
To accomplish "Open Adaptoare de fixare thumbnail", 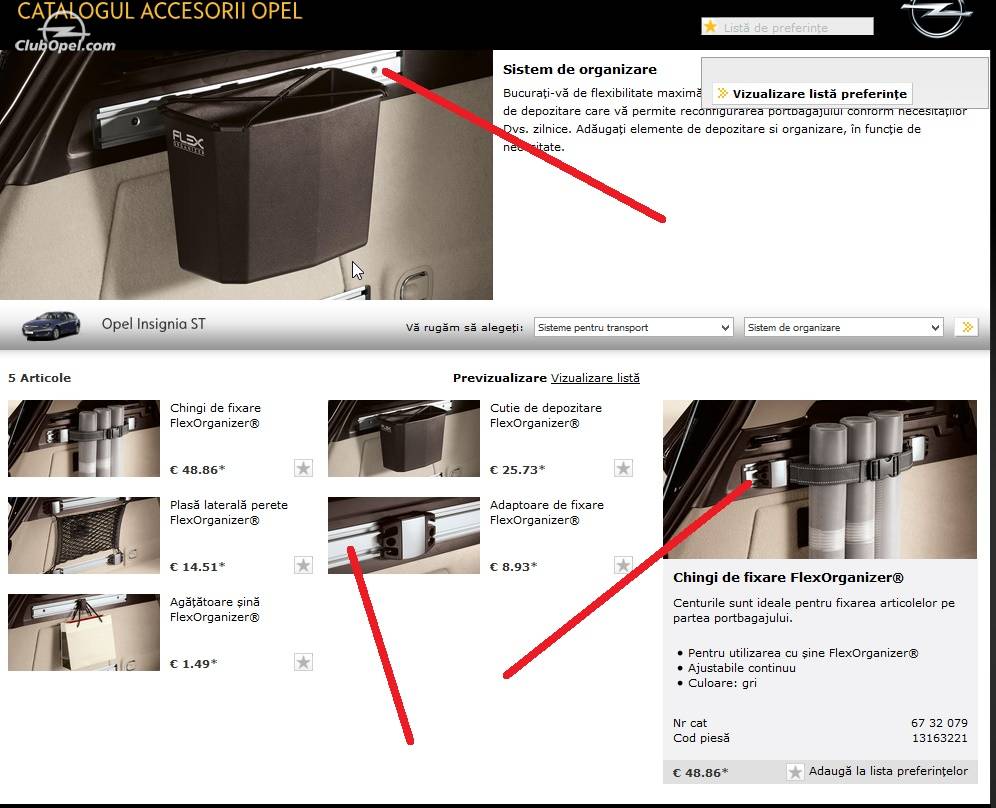I will coord(404,535).
